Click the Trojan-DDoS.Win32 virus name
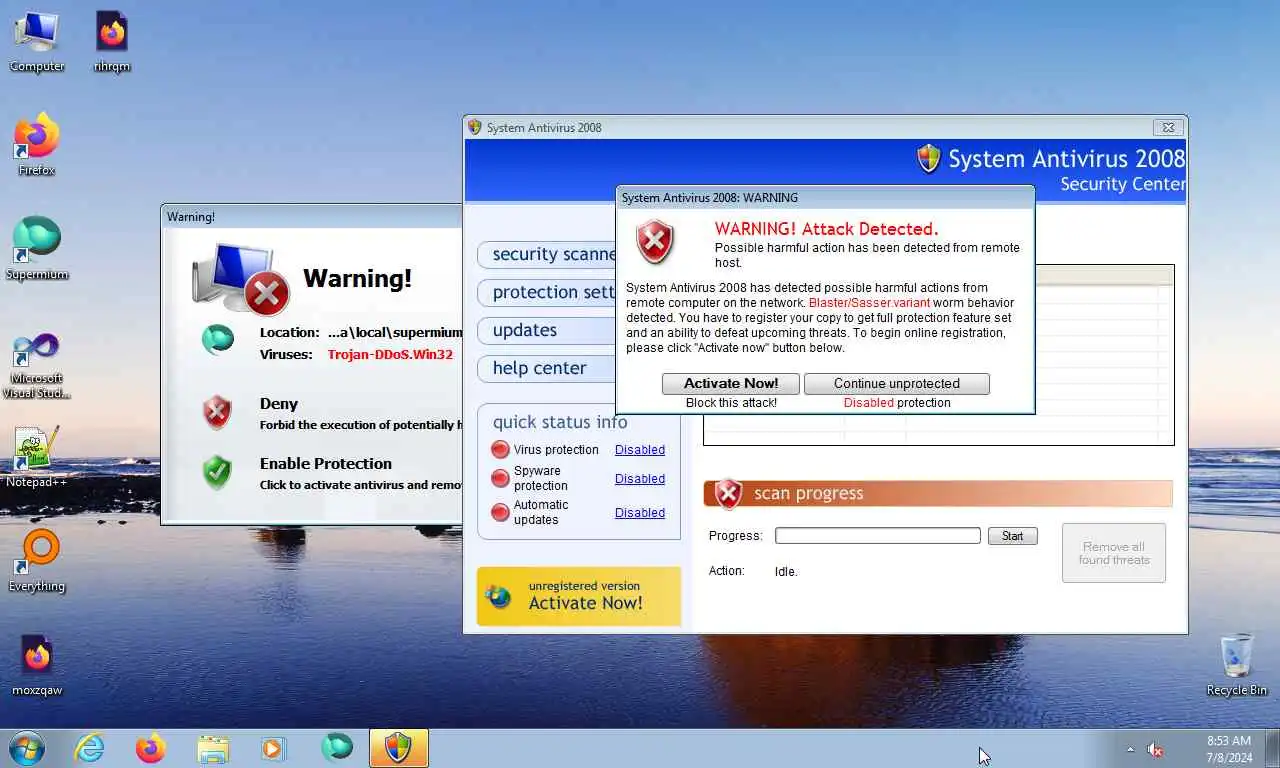1280x768 pixels. 390,355
